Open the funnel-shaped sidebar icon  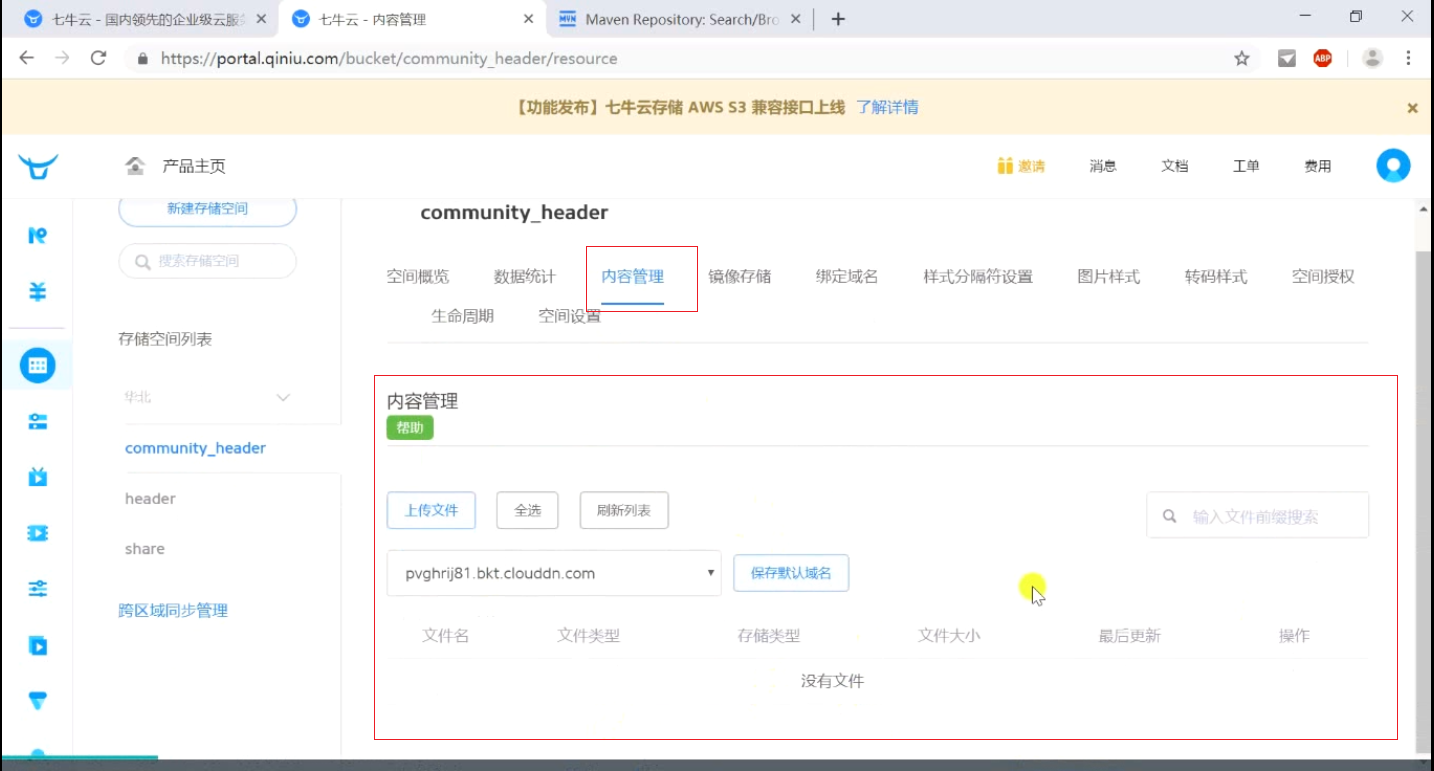pyautogui.click(x=38, y=701)
